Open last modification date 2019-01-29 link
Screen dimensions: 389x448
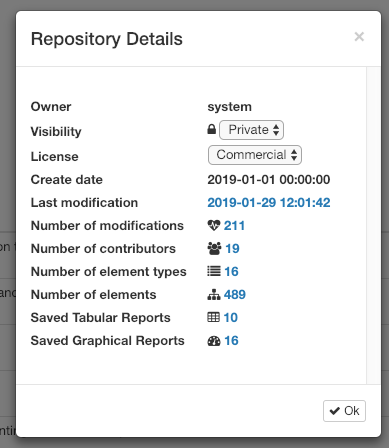click(269, 202)
